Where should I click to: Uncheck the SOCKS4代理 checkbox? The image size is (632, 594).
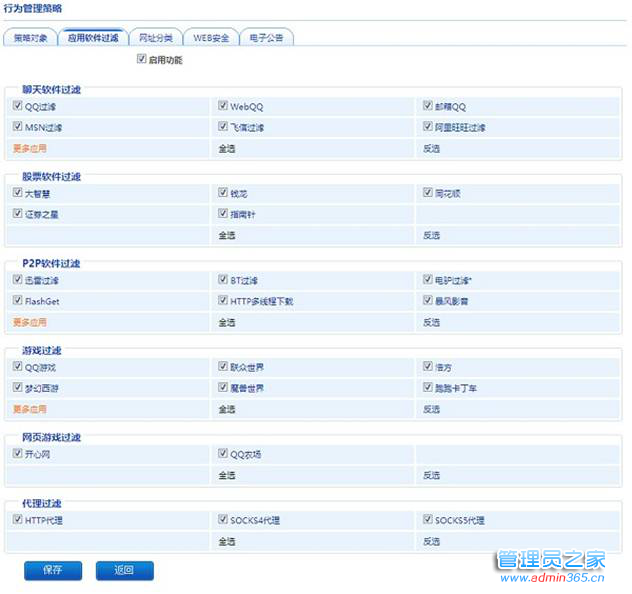(x=223, y=519)
